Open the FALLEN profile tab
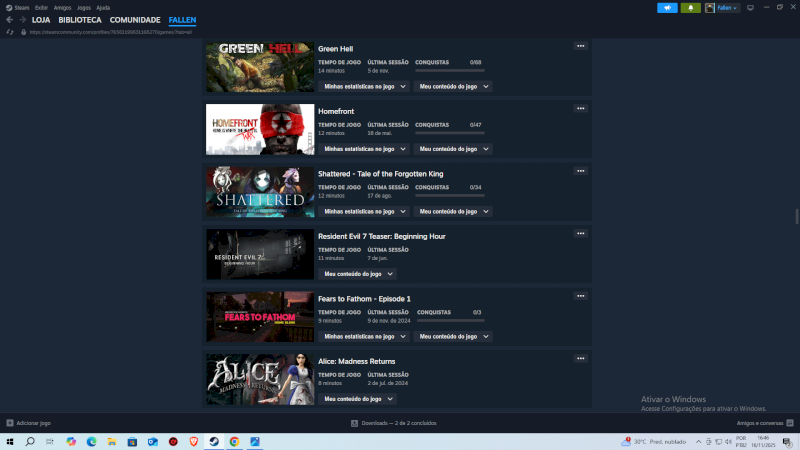 coord(183,20)
